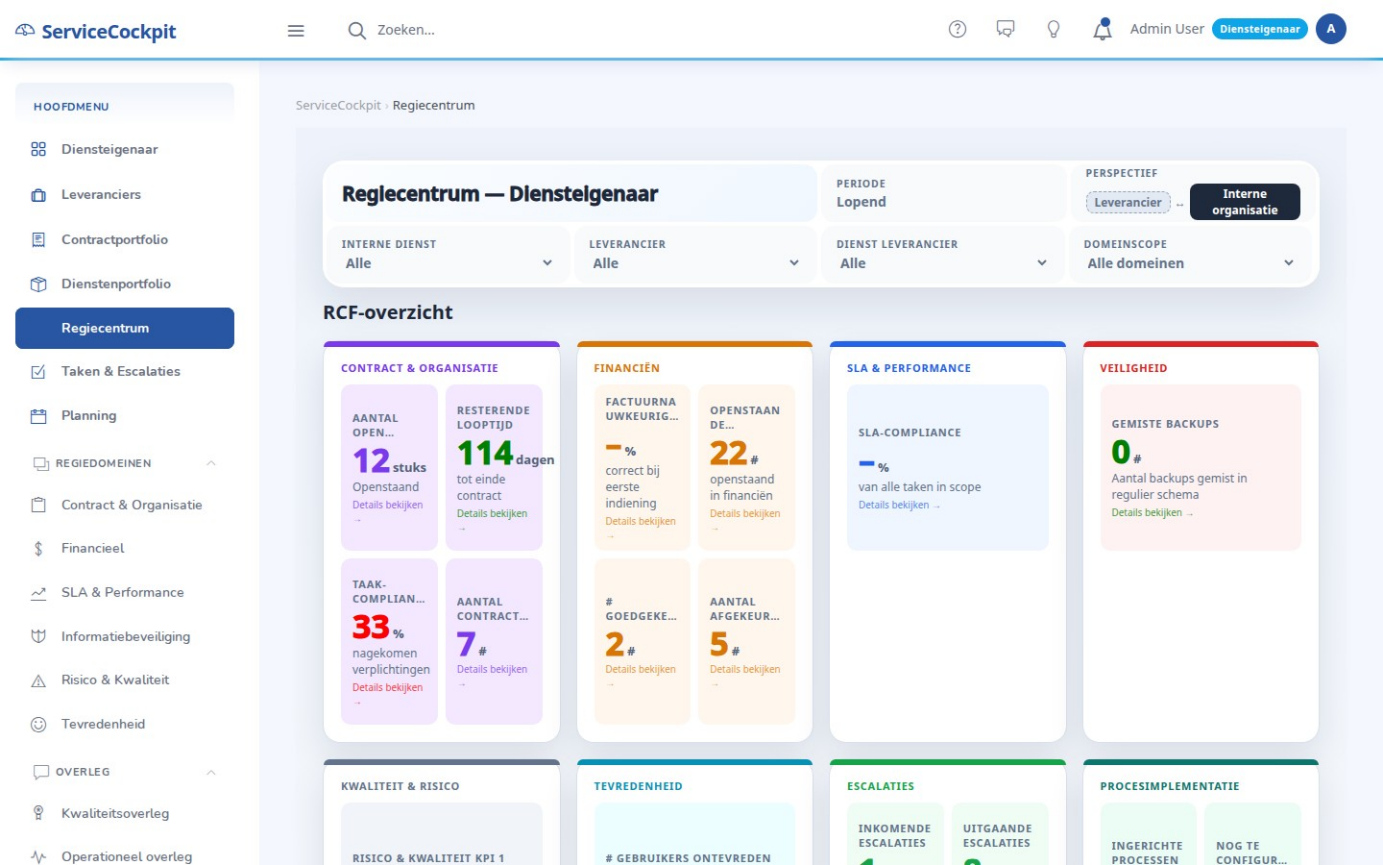Screen dimensions: 1383x865
Task: Click Details bekijken under Resterende looptijd
Action: (x=492, y=520)
